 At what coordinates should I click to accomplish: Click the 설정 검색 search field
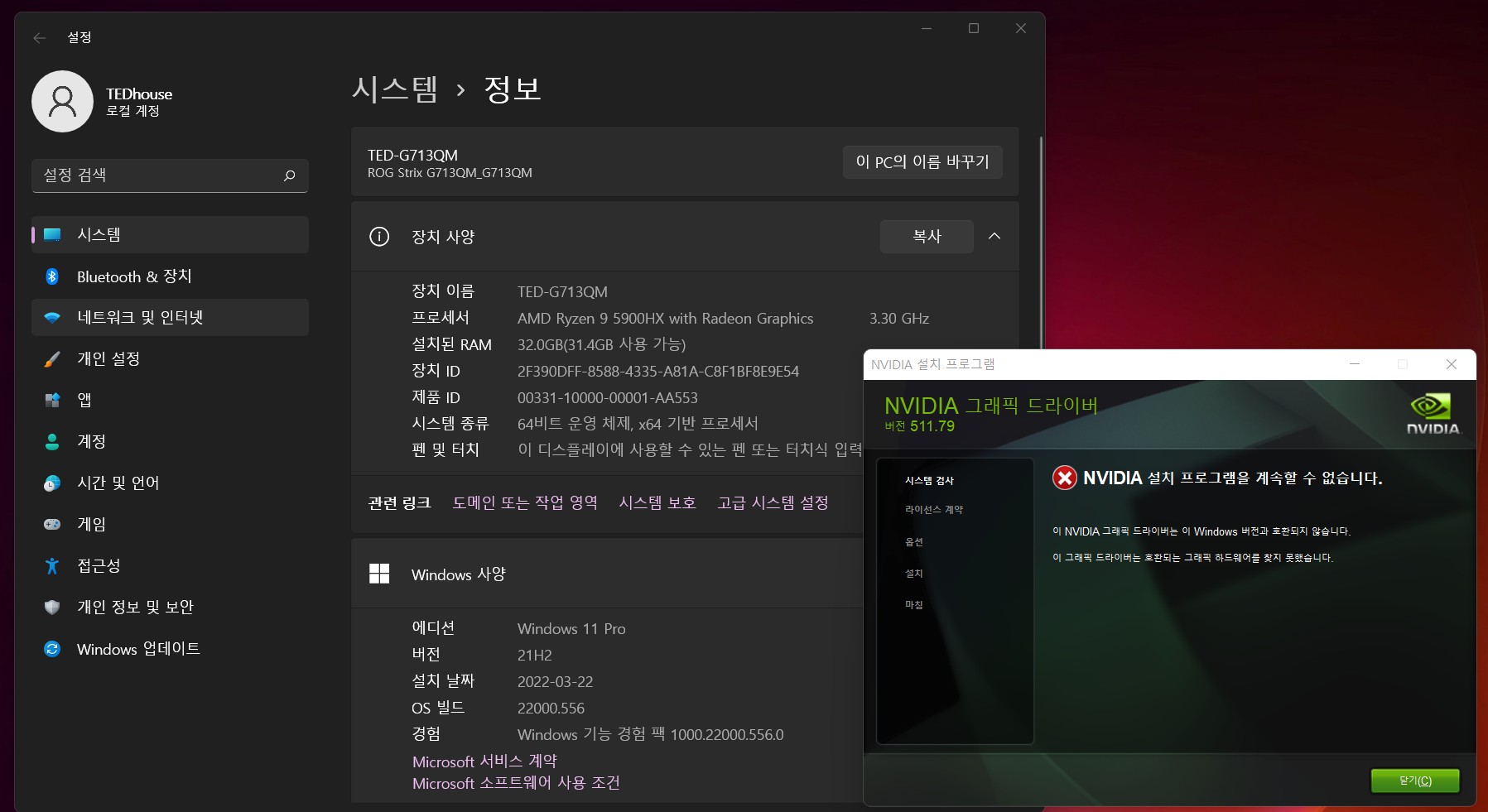pyautogui.click(x=170, y=175)
